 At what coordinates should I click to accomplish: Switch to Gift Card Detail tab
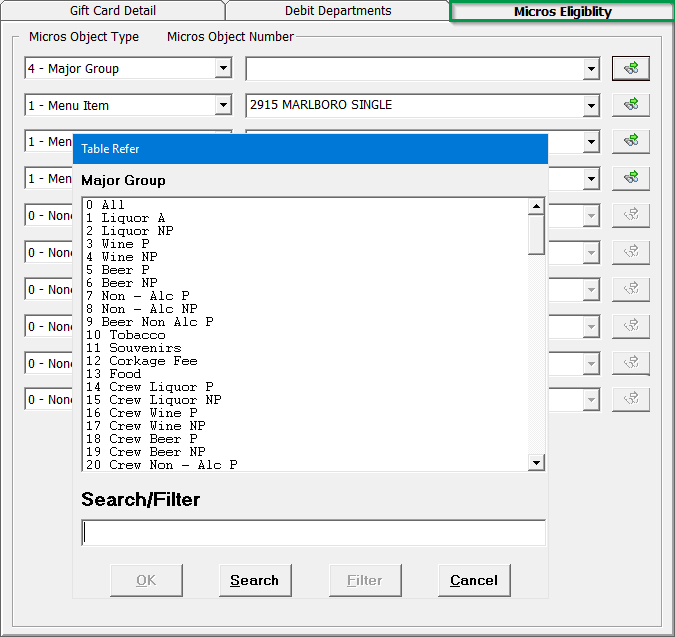coord(113,10)
